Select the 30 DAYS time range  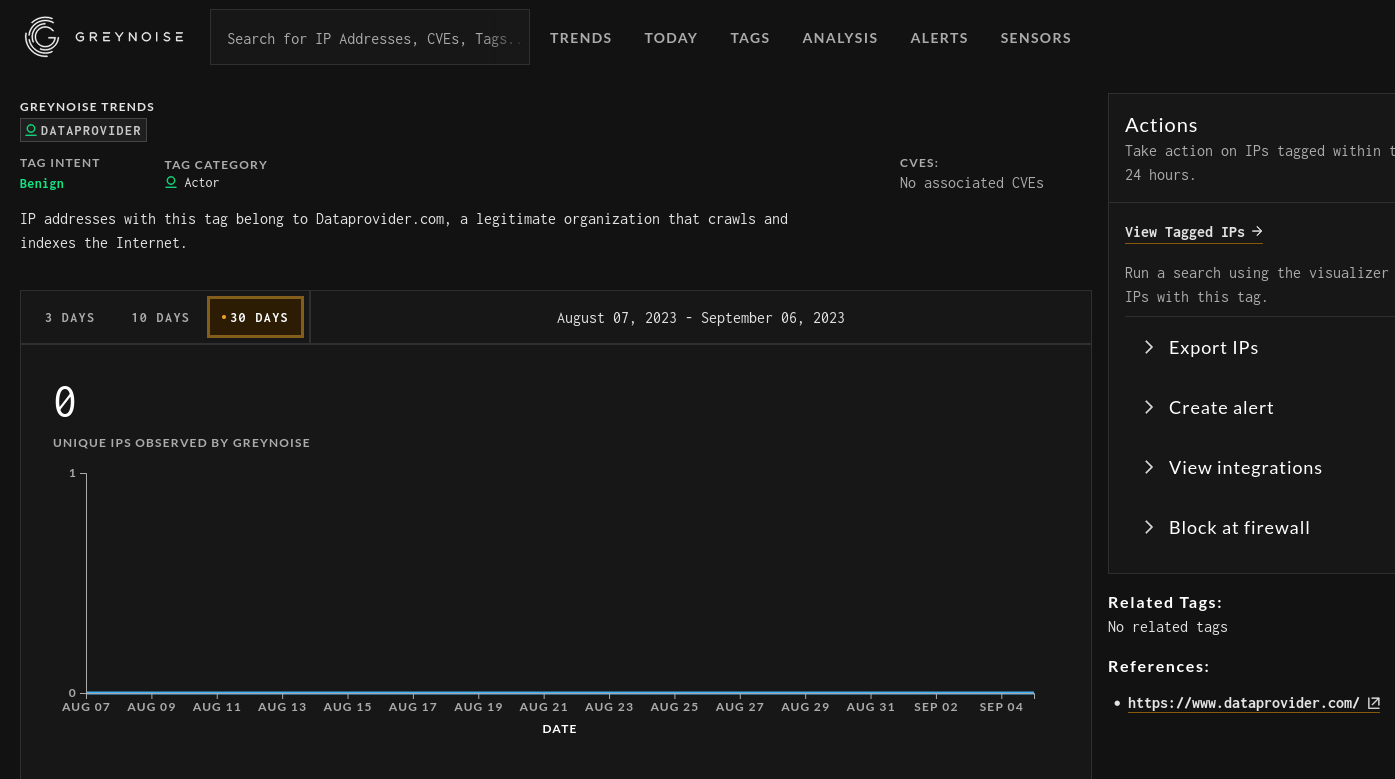pyautogui.click(x=255, y=317)
